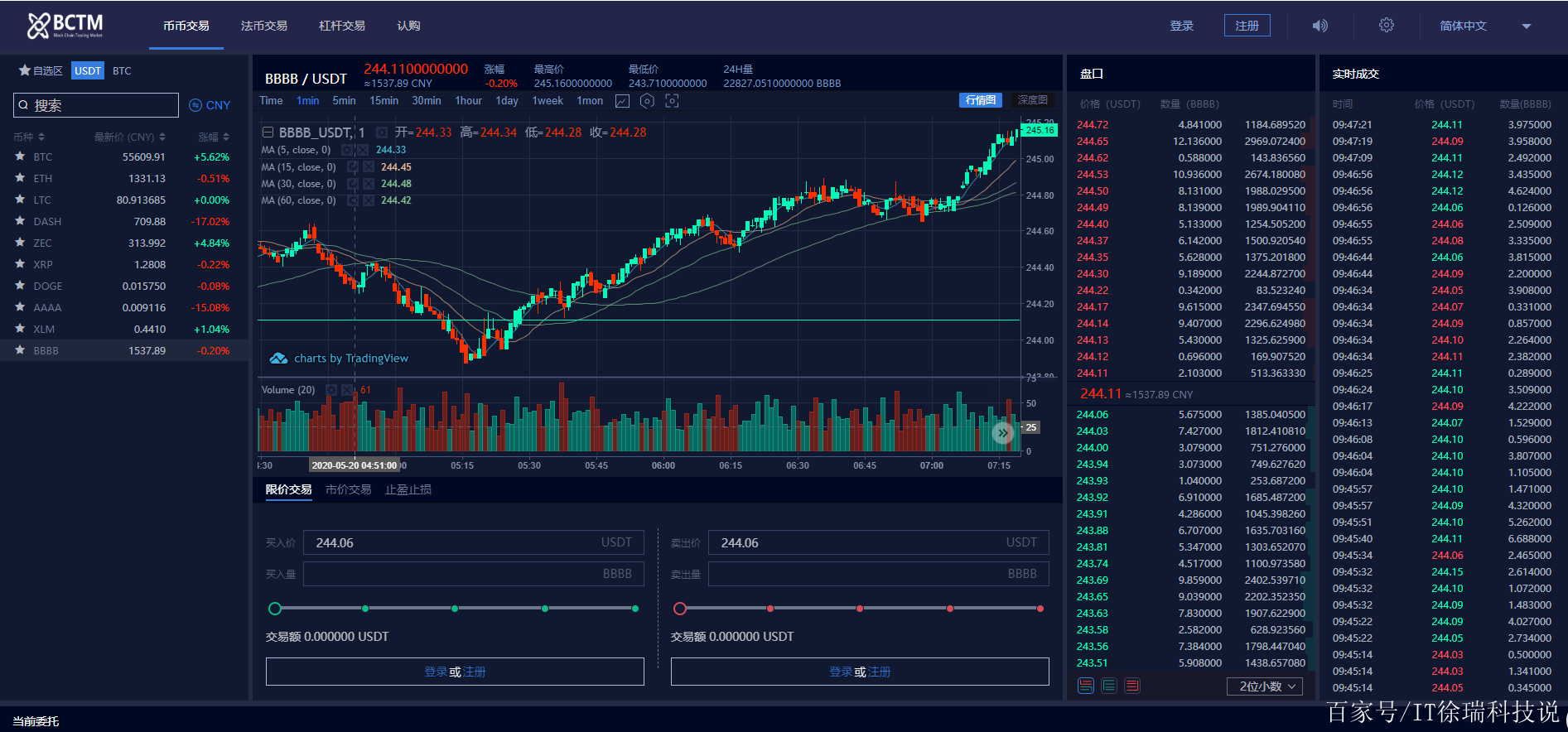
Task: Click 登录 或 注册 under buy form
Action: coord(455,672)
